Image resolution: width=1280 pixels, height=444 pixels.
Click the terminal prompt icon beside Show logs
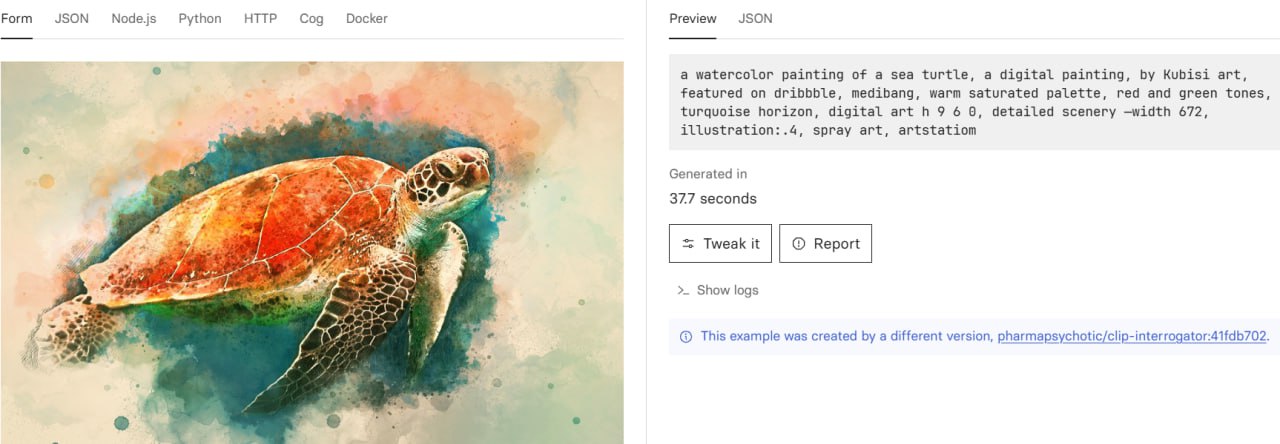click(683, 290)
